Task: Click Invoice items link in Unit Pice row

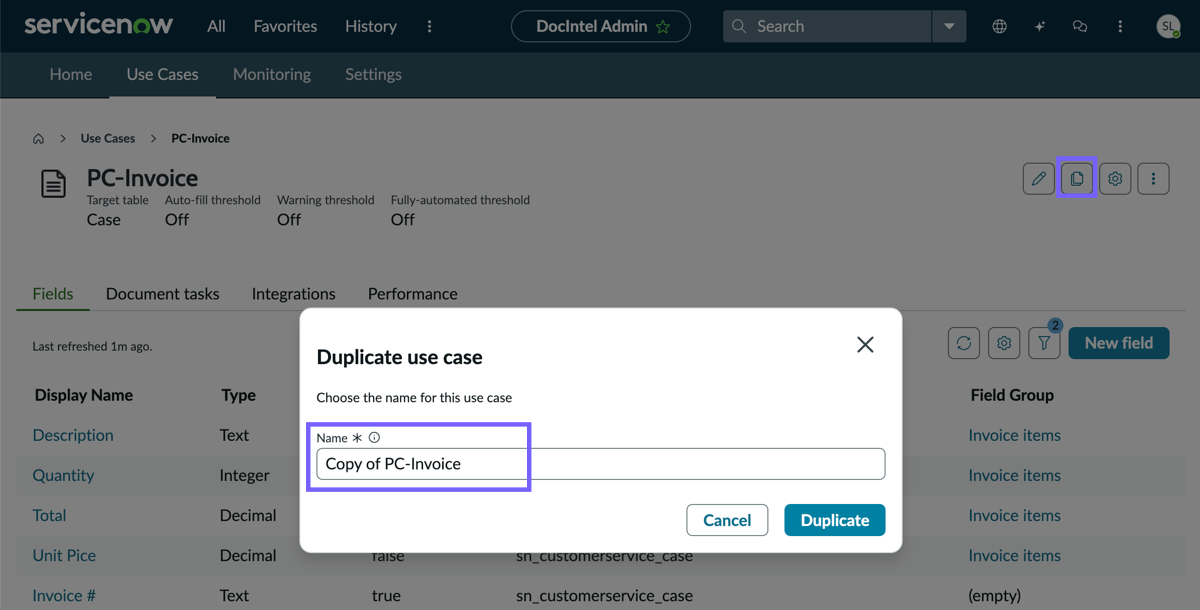Action: pyautogui.click(x=1014, y=555)
